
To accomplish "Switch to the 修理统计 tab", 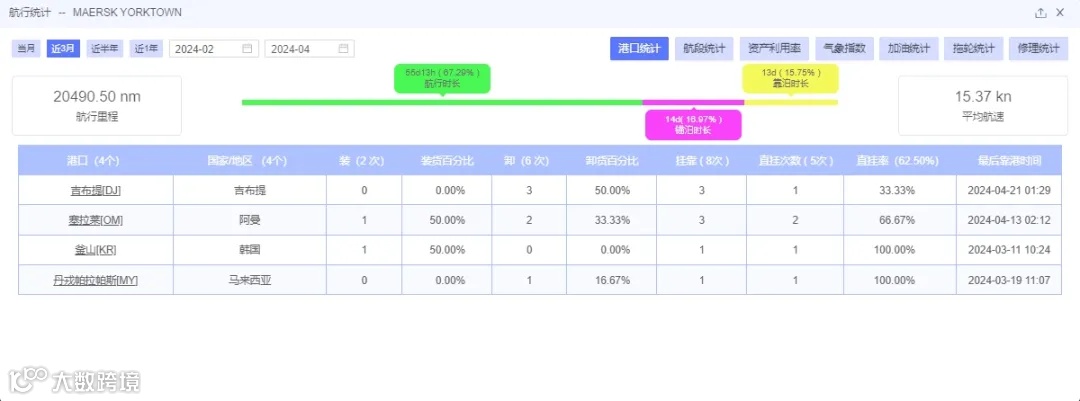I will (1038, 48).
